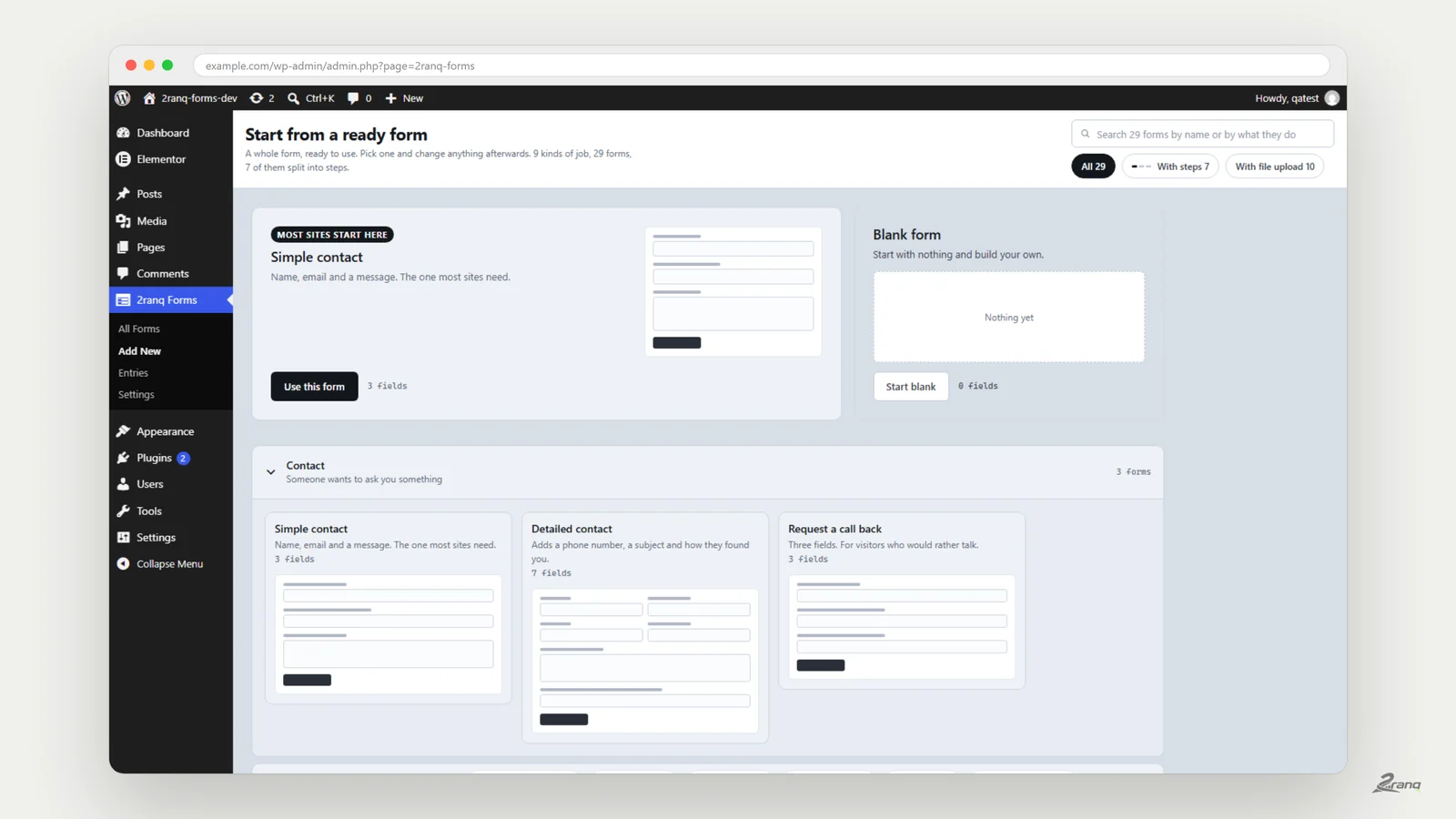Click the Contact section title
Viewport: 1456px width, 819px height.
pyautogui.click(x=306, y=465)
